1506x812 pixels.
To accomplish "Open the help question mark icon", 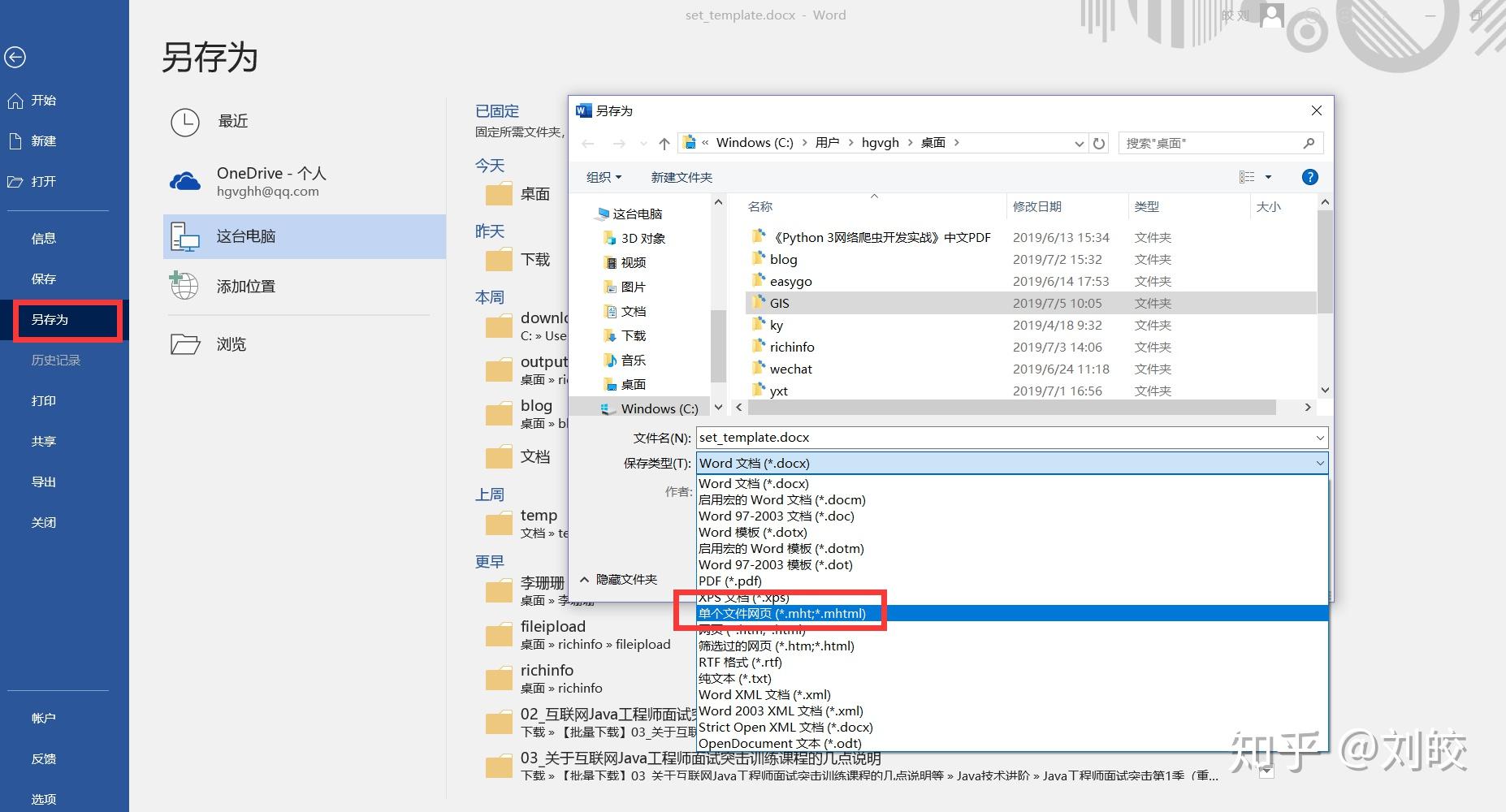I will tap(1309, 177).
